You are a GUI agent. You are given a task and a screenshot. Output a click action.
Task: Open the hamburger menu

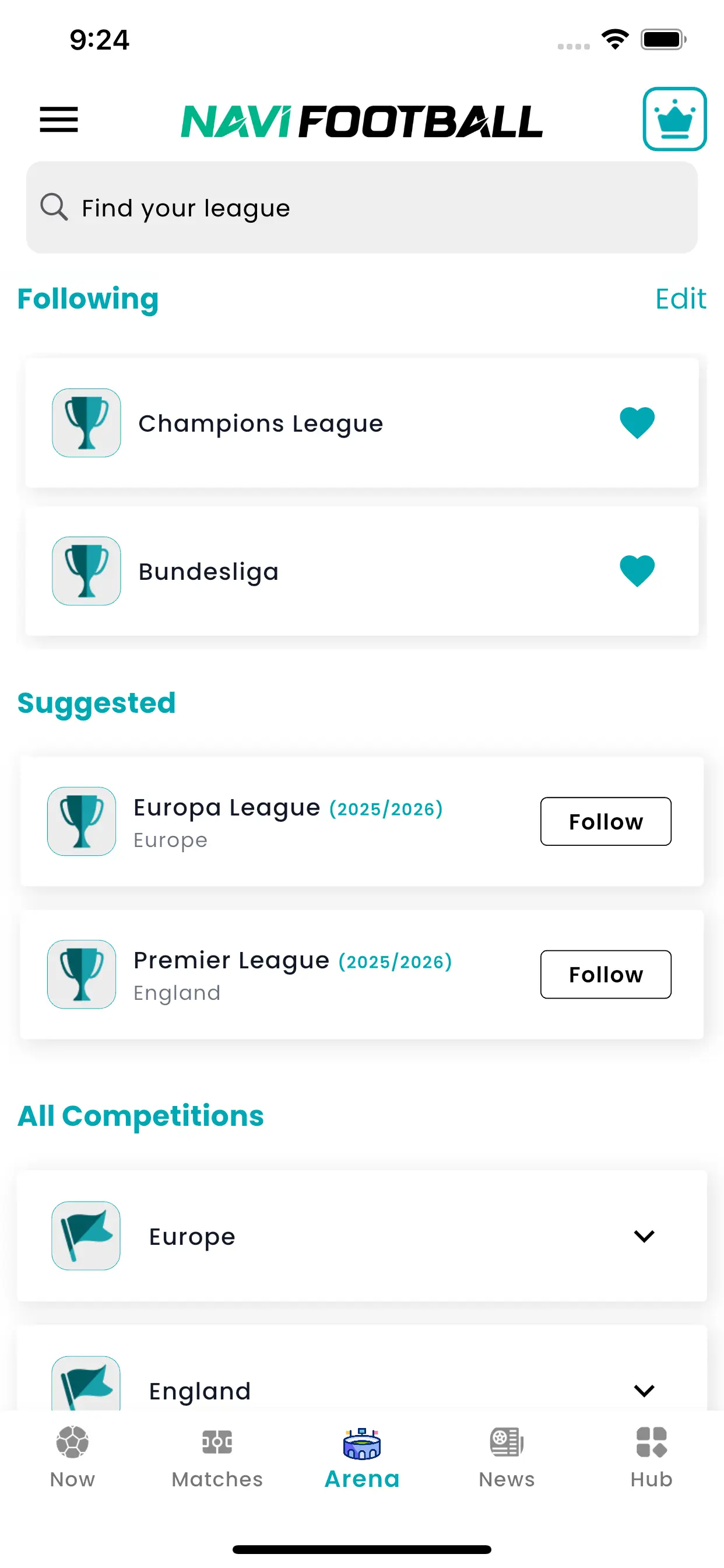59,120
